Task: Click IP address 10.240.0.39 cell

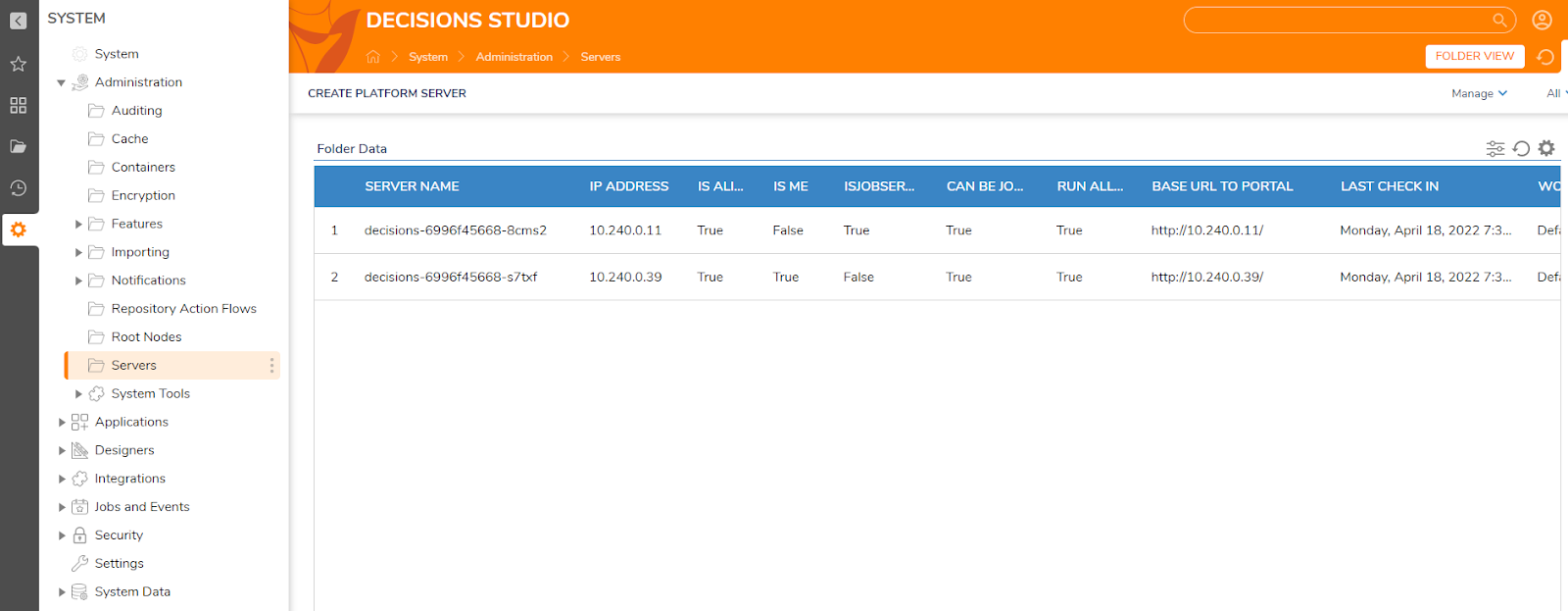Action: coord(624,278)
